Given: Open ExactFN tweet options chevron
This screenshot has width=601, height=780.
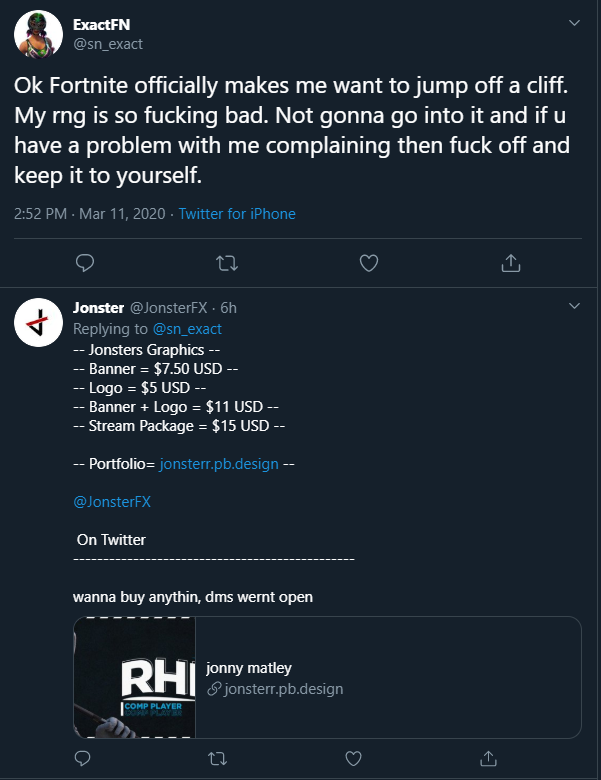Looking at the screenshot, I should pos(574,22).
